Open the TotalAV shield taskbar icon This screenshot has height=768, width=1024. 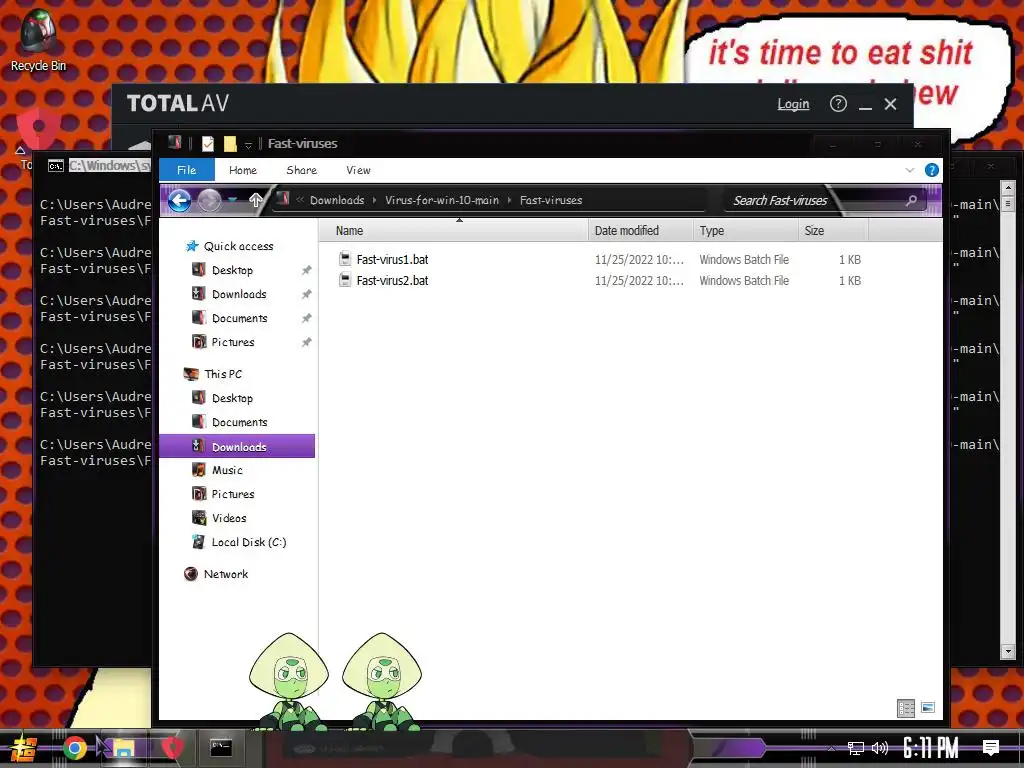pyautogui.click(x=172, y=748)
